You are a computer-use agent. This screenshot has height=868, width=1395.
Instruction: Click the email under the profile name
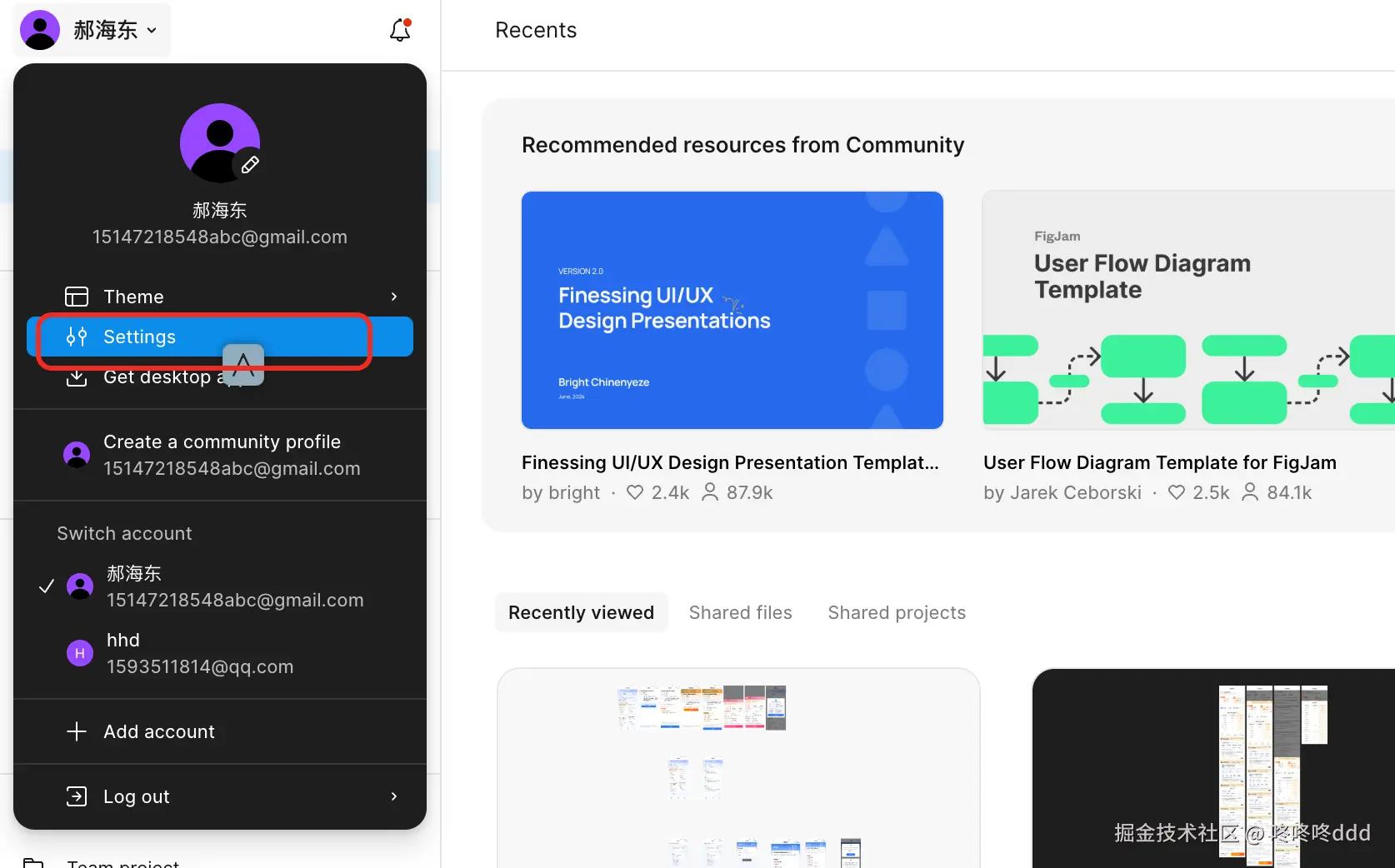click(x=220, y=237)
